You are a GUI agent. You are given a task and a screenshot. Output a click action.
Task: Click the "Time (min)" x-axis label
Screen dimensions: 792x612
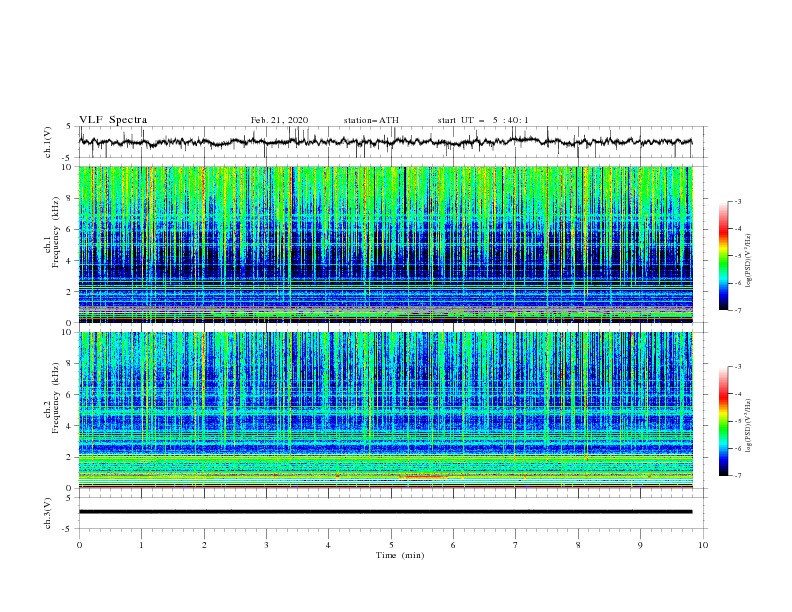400,555
